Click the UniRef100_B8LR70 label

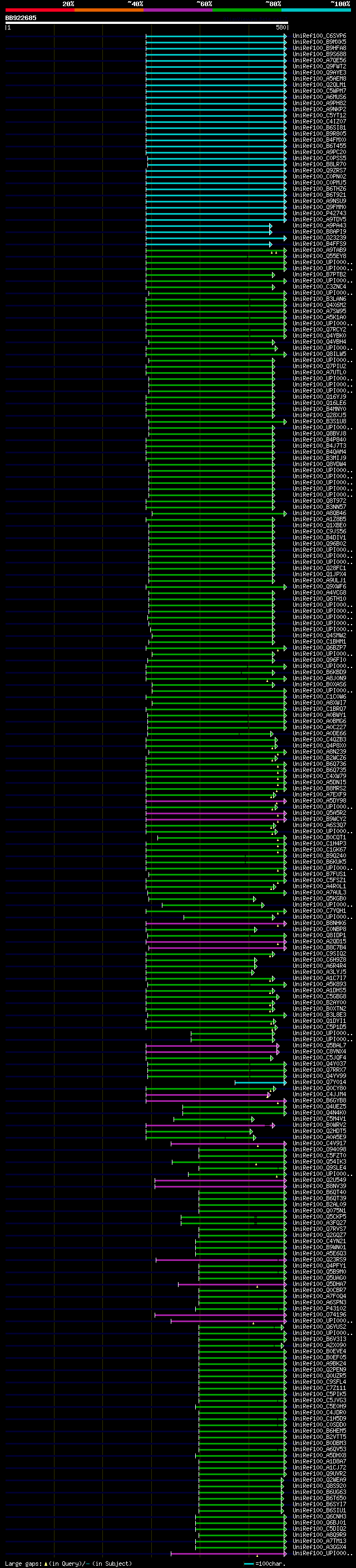point(319,164)
